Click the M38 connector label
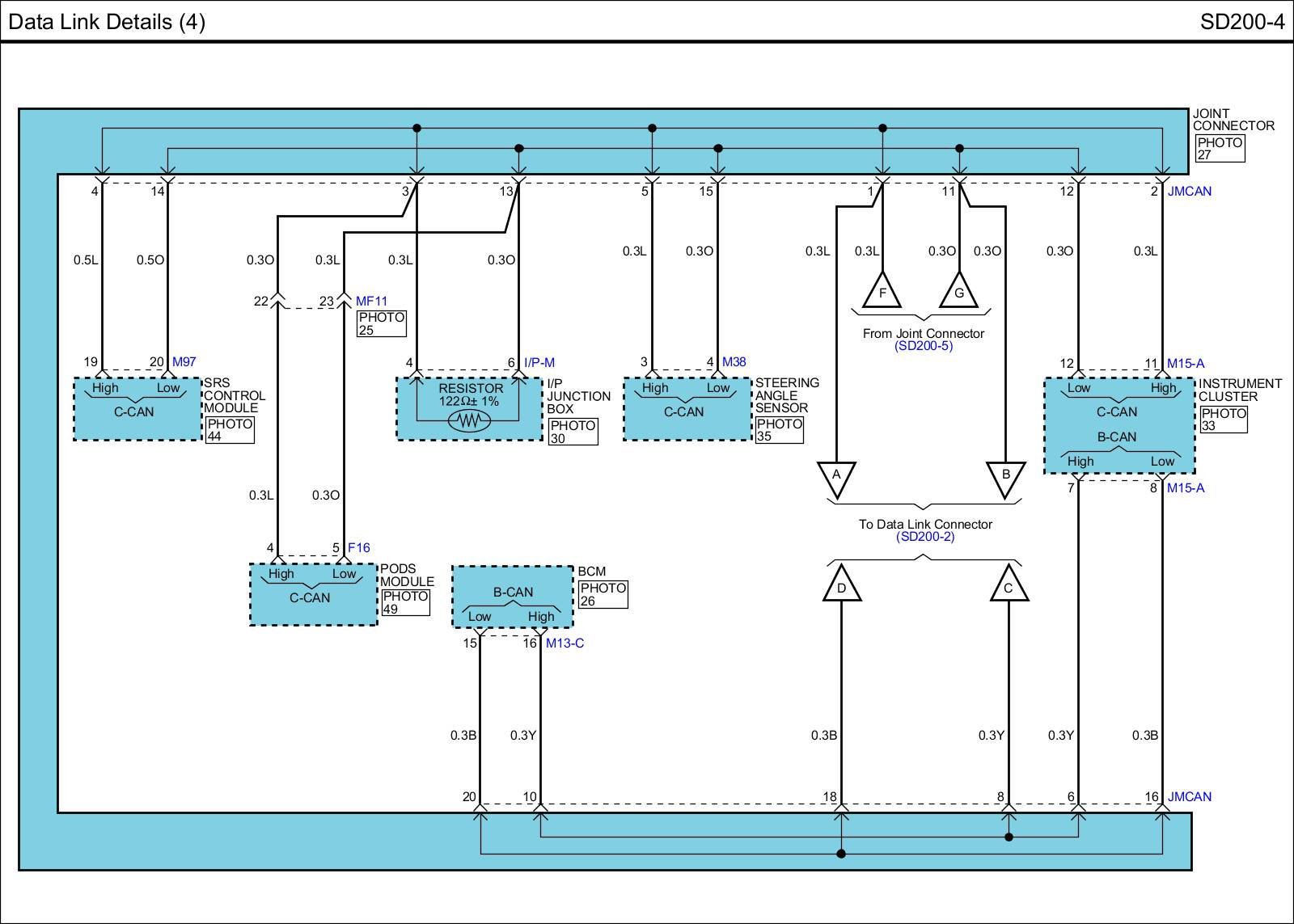Screen dimensions: 1294x924 click(x=734, y=362)
